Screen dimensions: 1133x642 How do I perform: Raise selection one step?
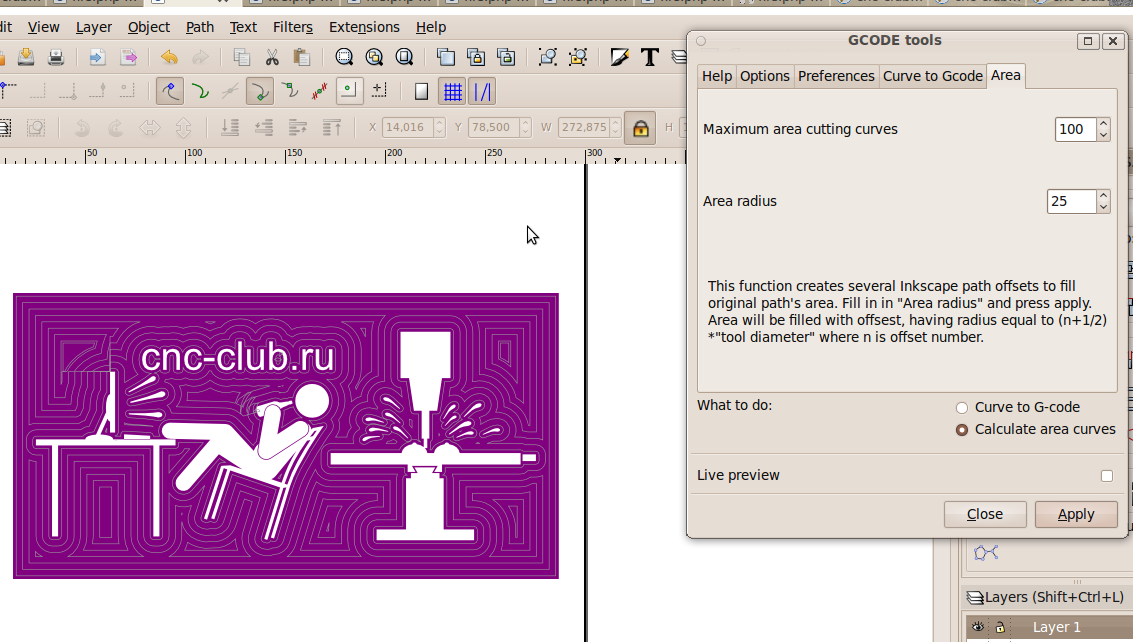coord(298,128)
